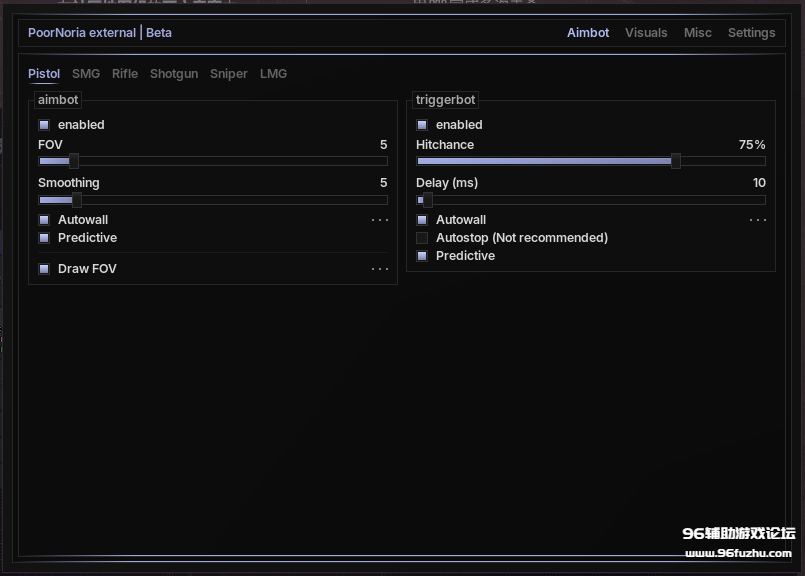Choose the Sniper weapon tab
Viewport: 805px width, 576px height.
pos(229,74)
